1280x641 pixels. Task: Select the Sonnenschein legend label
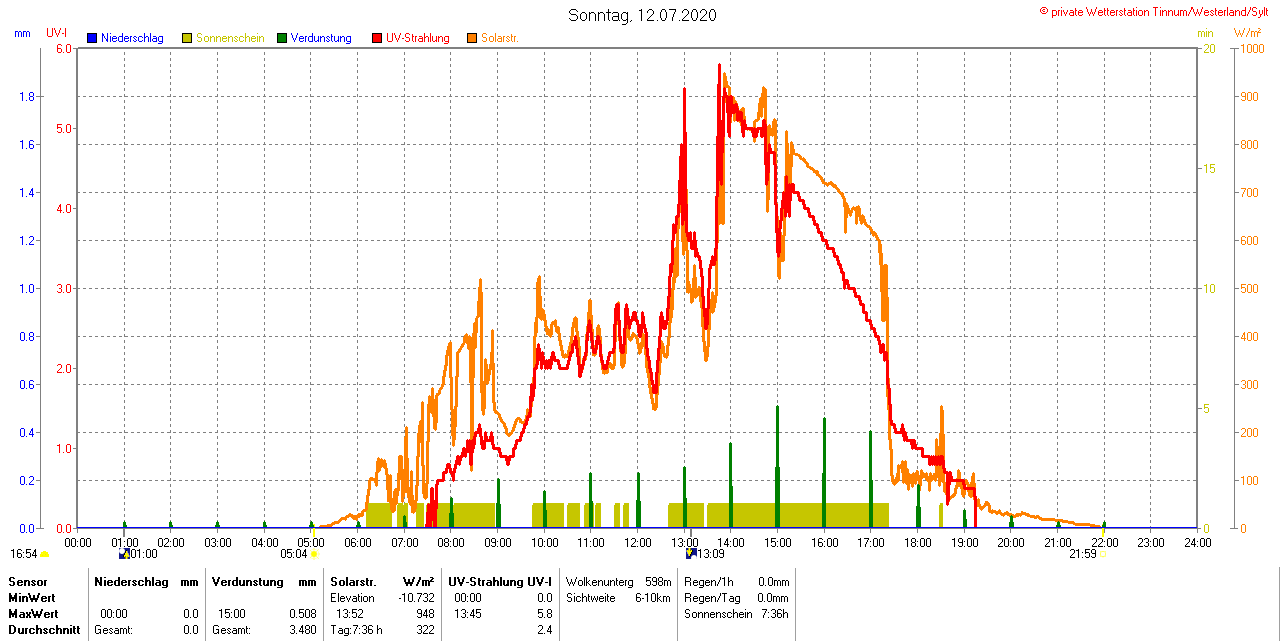coord(230,38)
